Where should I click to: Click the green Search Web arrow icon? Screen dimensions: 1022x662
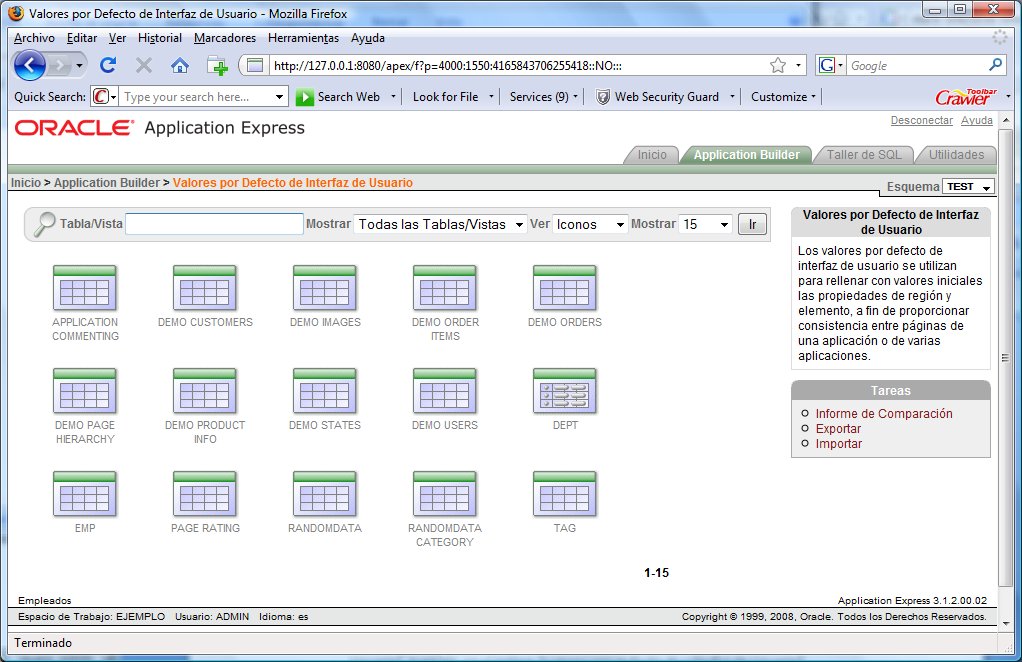pos(304,97)
